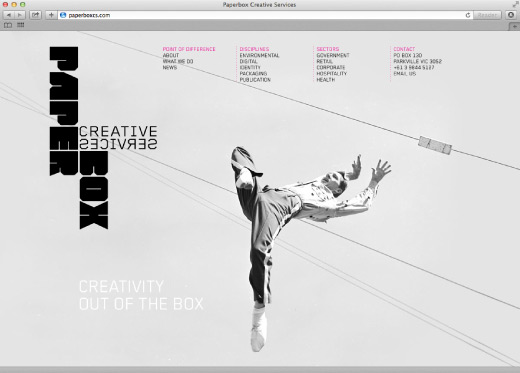Close the Safari window with red button
This screenshot has width=520, height=373.
pos(5,4)
